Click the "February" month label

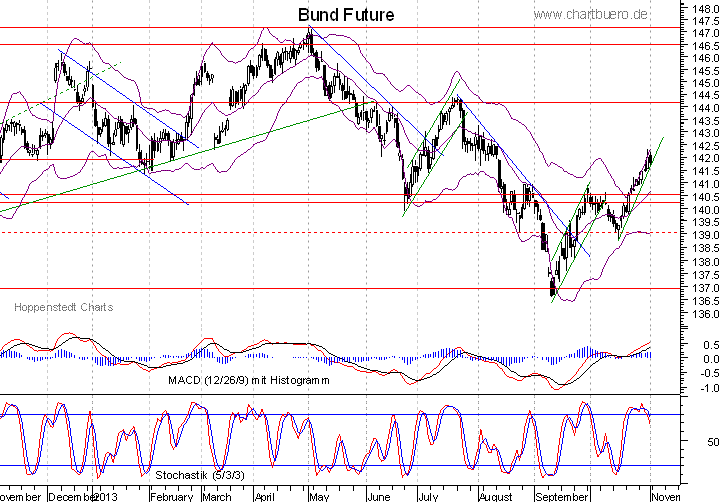tap(172, 497)
